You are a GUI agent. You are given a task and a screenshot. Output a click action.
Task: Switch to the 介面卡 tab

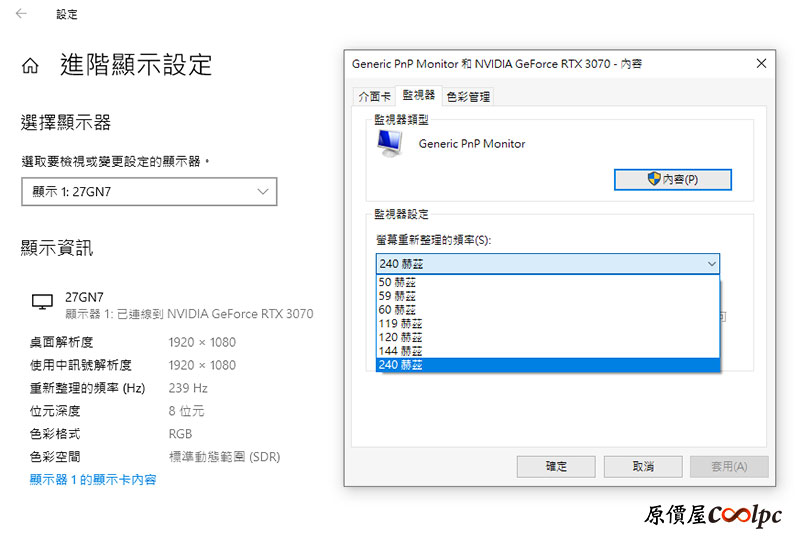374,96
